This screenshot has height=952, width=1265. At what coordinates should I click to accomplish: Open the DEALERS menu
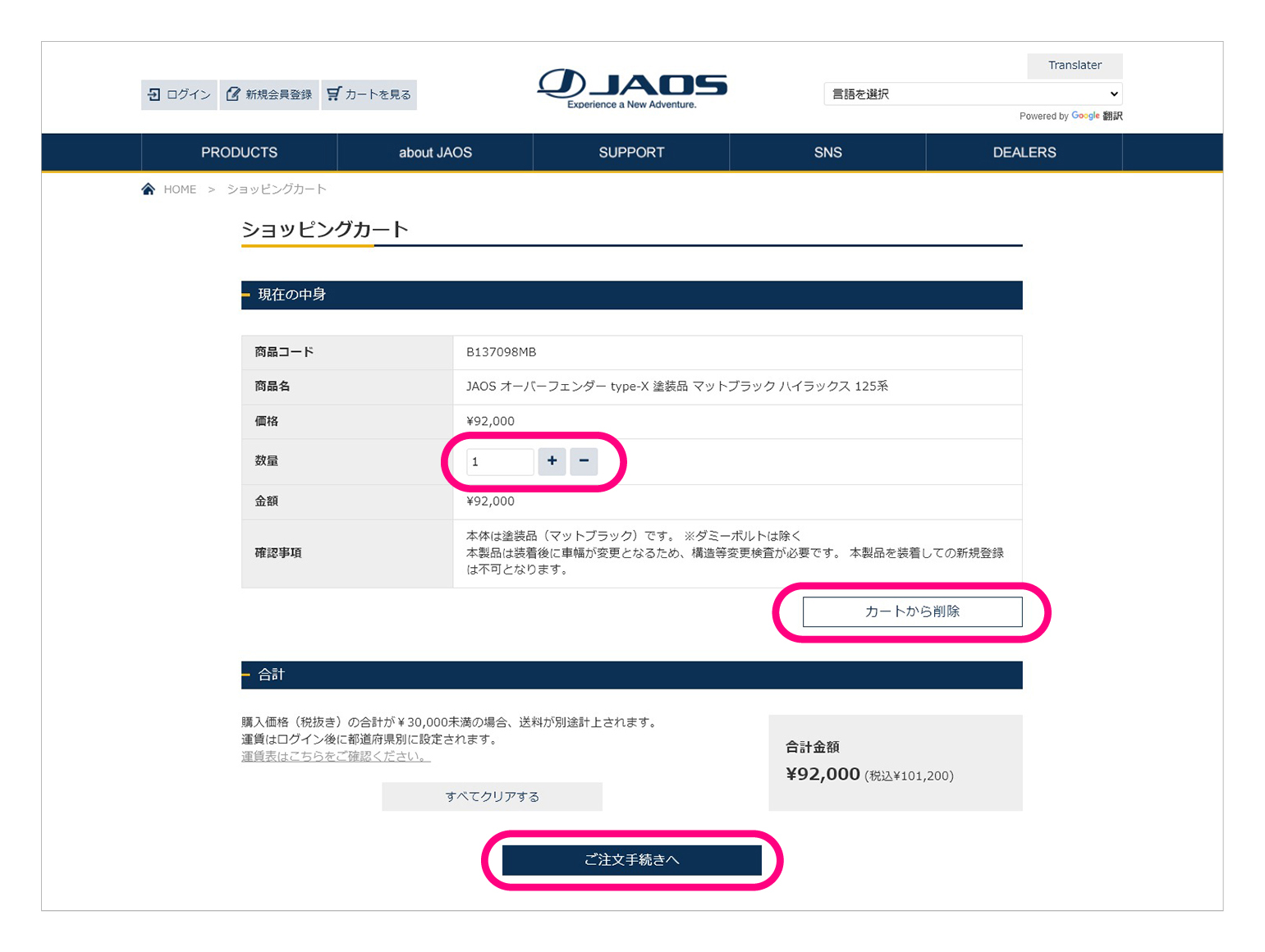tap(1024, 153)
